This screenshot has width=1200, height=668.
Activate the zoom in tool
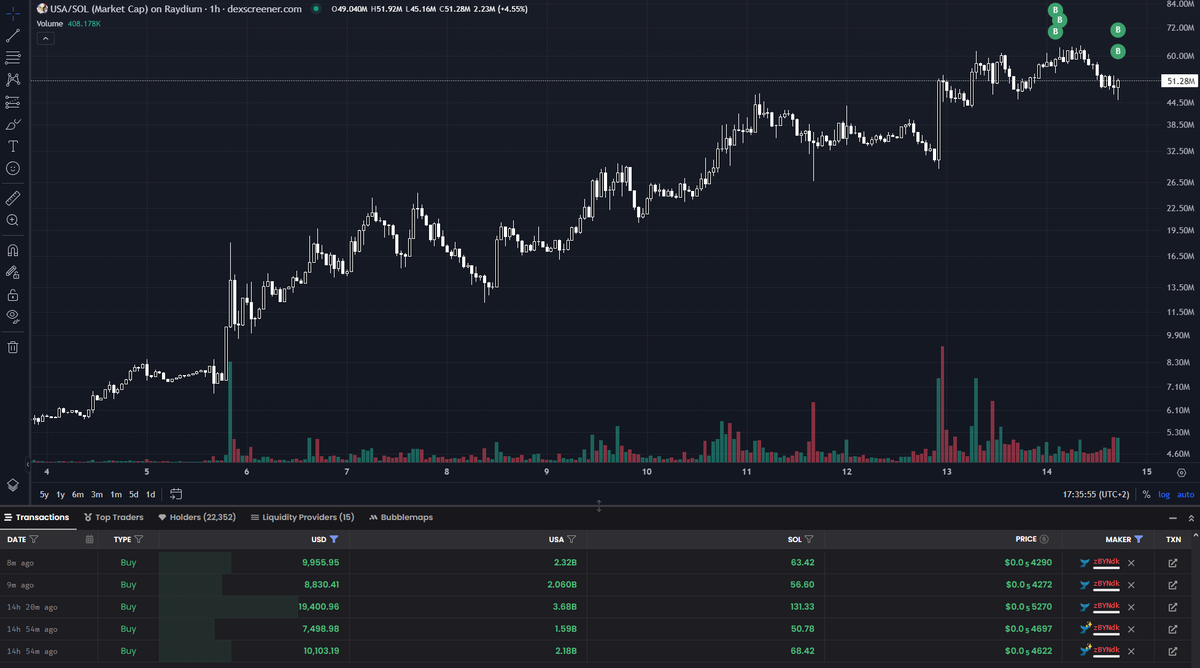[x=13, y=220]
